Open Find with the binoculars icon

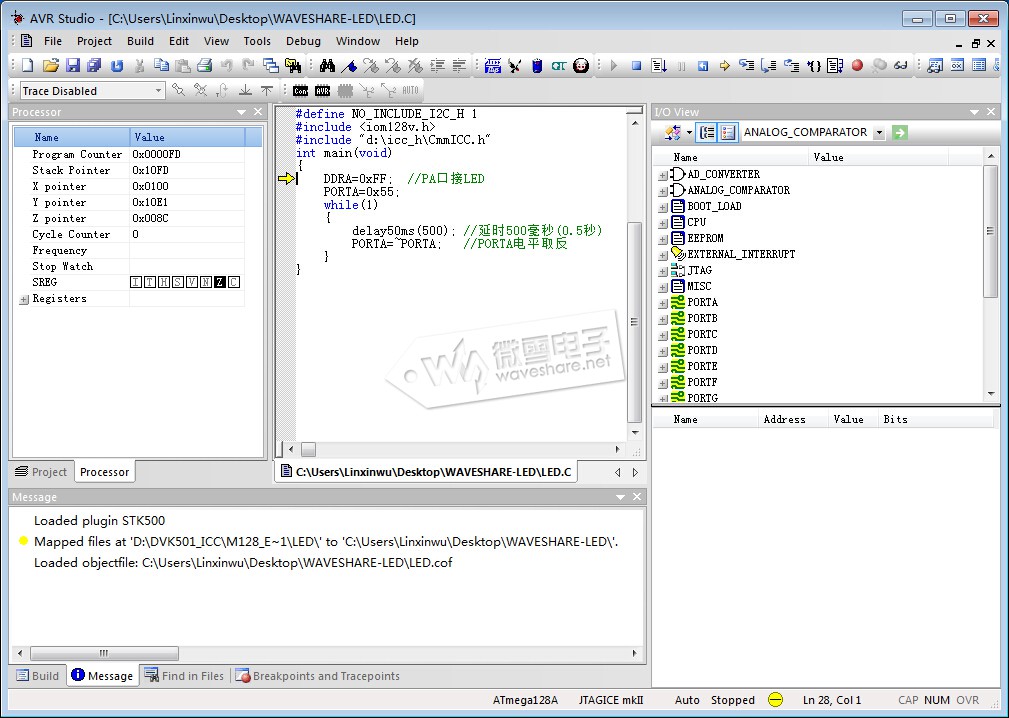(327, 66)
